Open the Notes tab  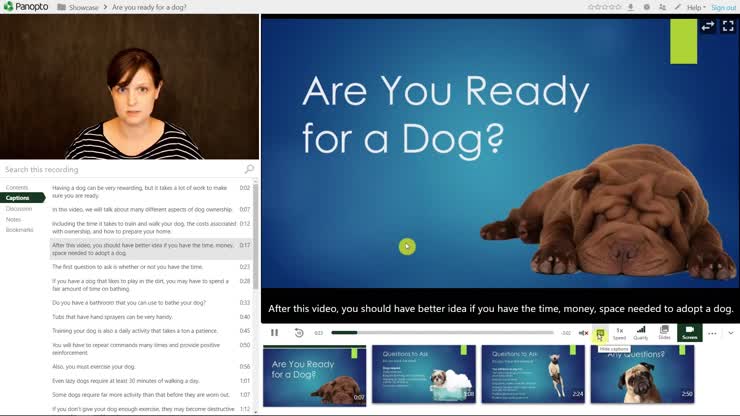(x=13, y=220)
